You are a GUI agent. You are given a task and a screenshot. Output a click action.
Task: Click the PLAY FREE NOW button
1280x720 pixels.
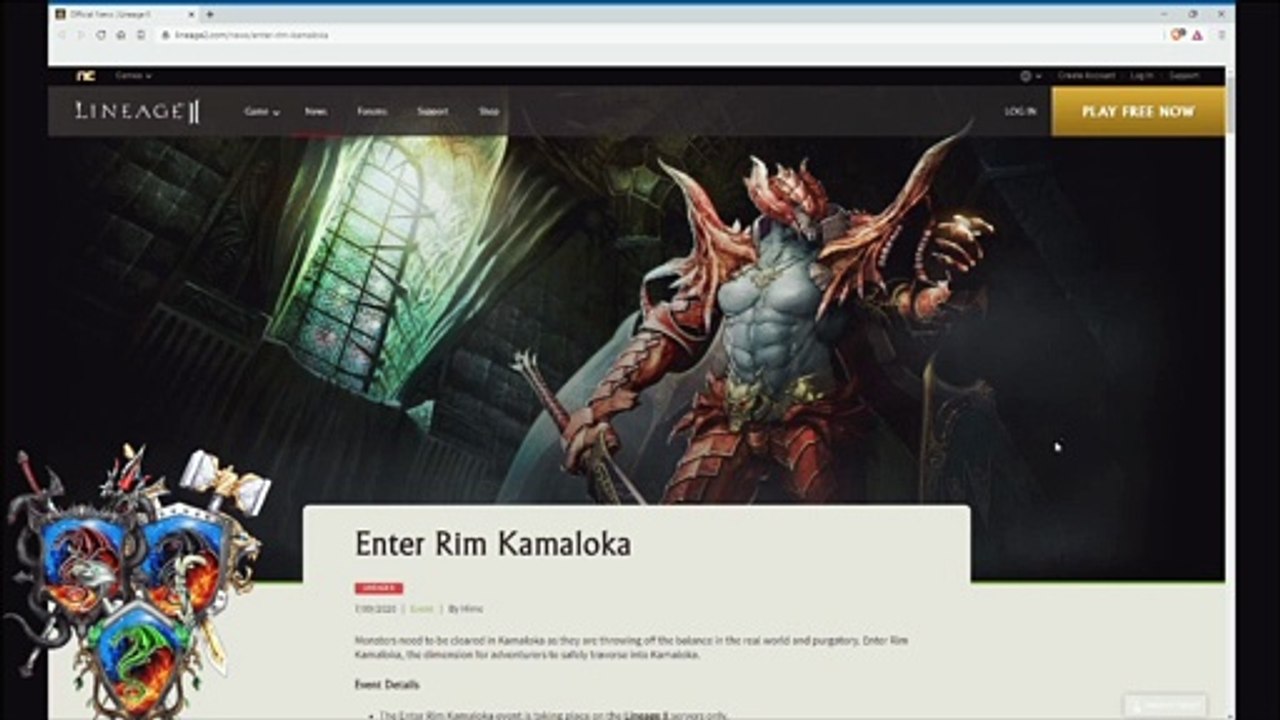(1138, 111)
